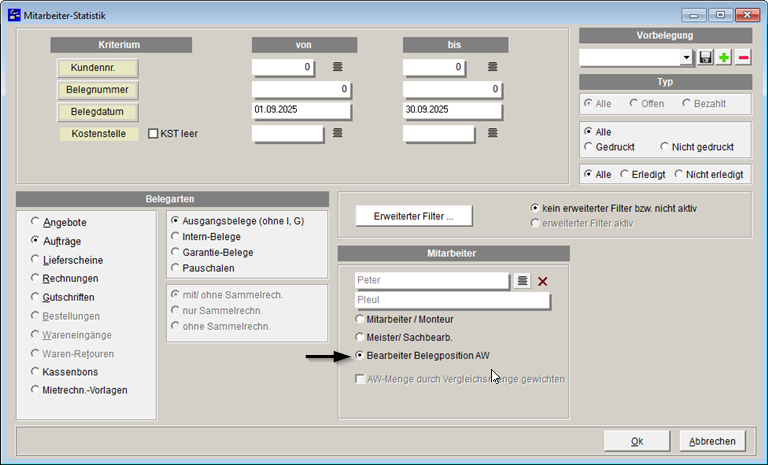This screenshot has height=465, width=768.
Task: Save Vorbelegung with floppy disk icon
Action: pyautogui.click(x=705, y=58)
